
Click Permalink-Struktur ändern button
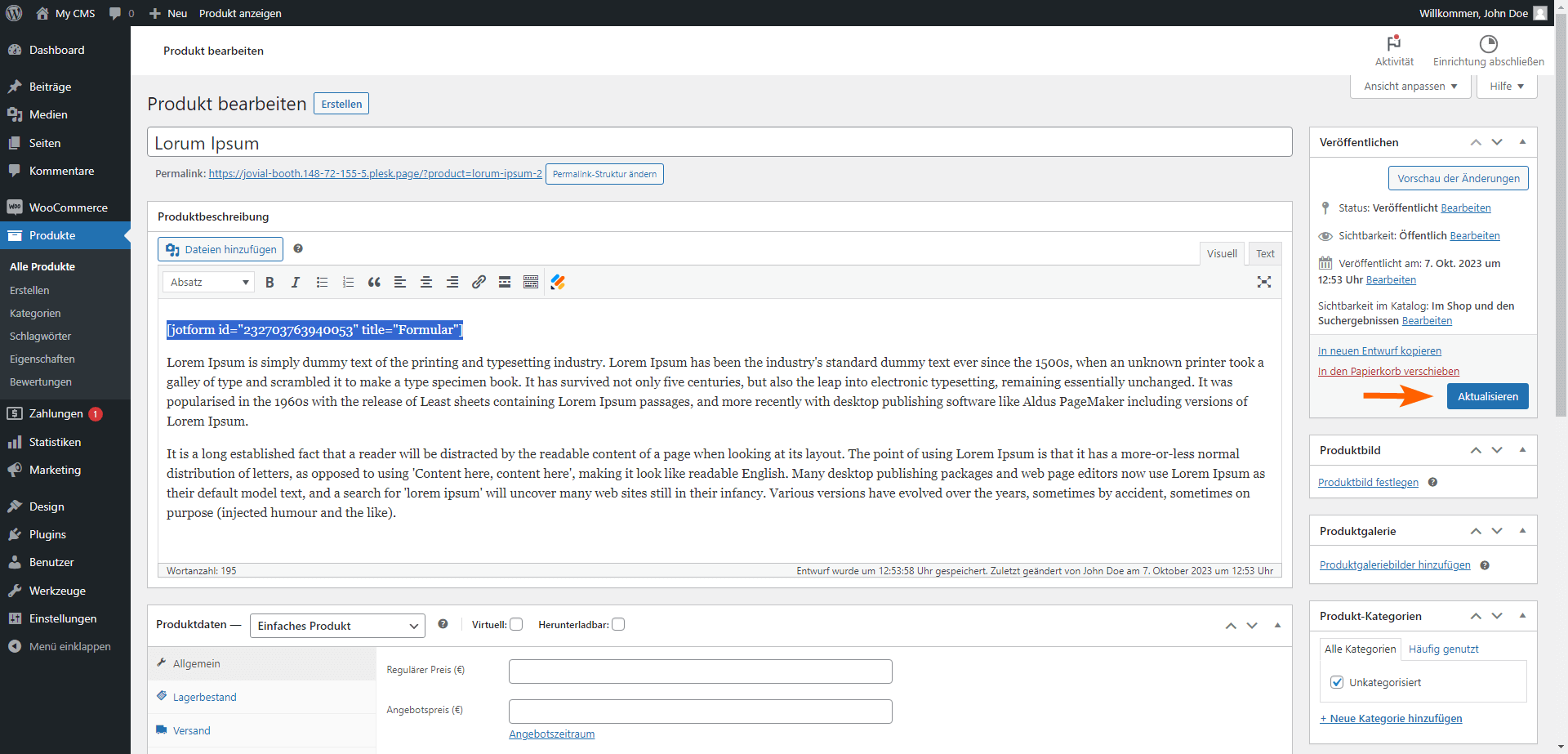point(604,174)
